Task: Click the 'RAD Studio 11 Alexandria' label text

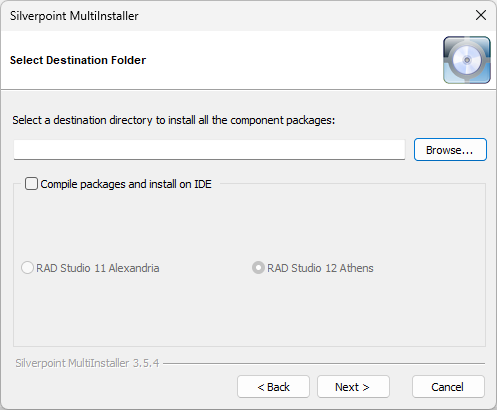Action: click(97, 268)
